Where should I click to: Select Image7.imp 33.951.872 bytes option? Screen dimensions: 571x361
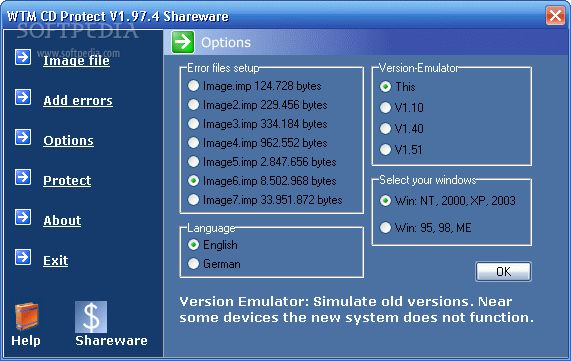coord(265,200)
